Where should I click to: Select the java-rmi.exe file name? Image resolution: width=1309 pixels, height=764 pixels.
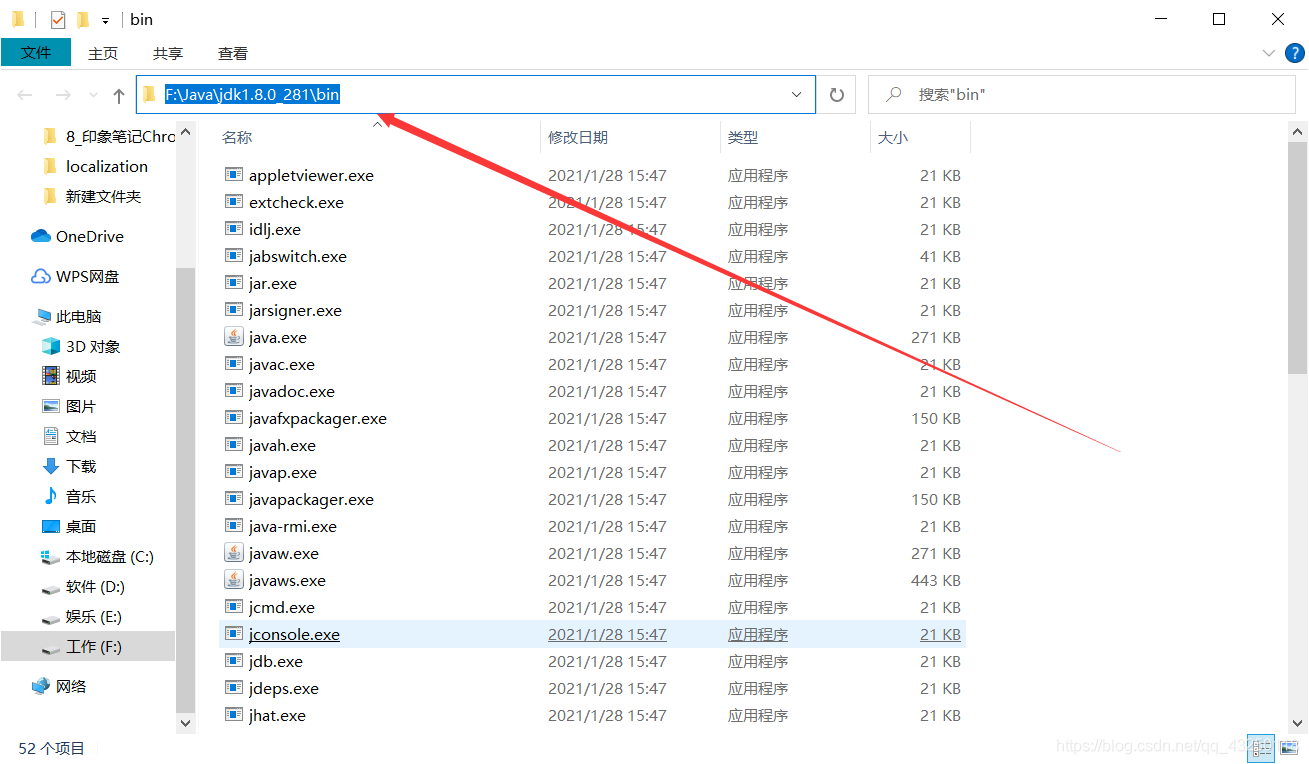(293, 526)
